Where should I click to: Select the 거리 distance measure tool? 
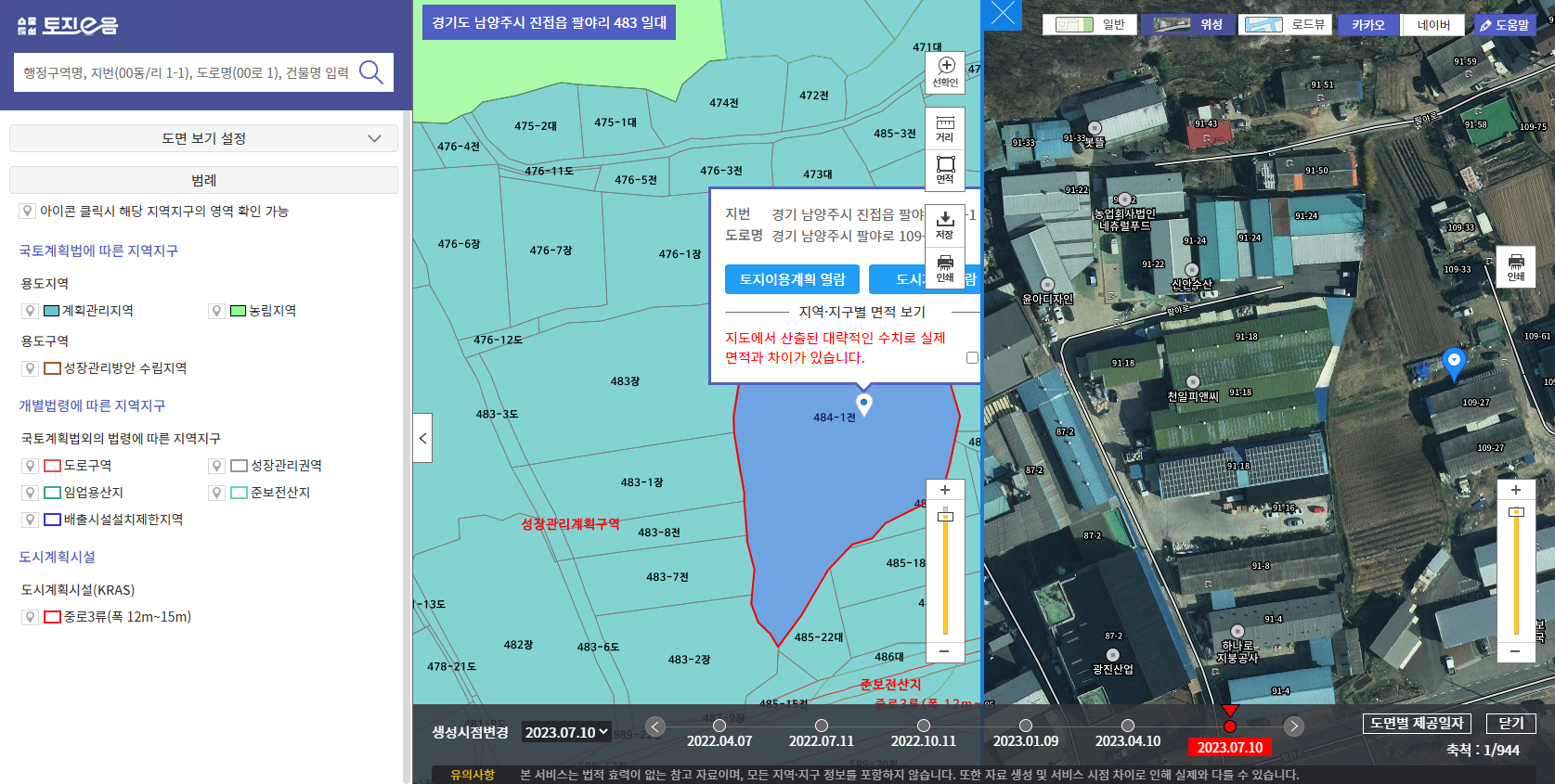945,129
